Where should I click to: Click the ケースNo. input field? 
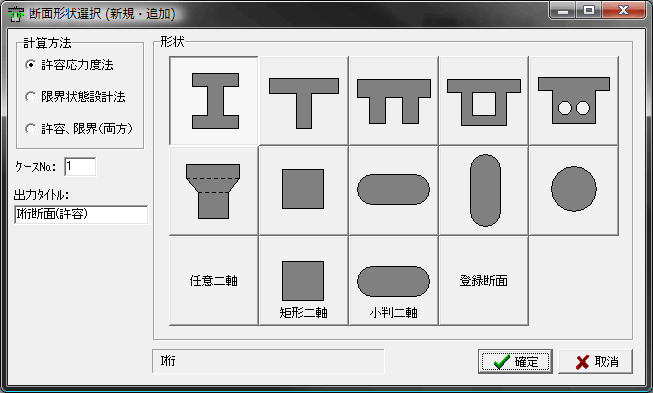pyautogui.click(x=80, y=167)
